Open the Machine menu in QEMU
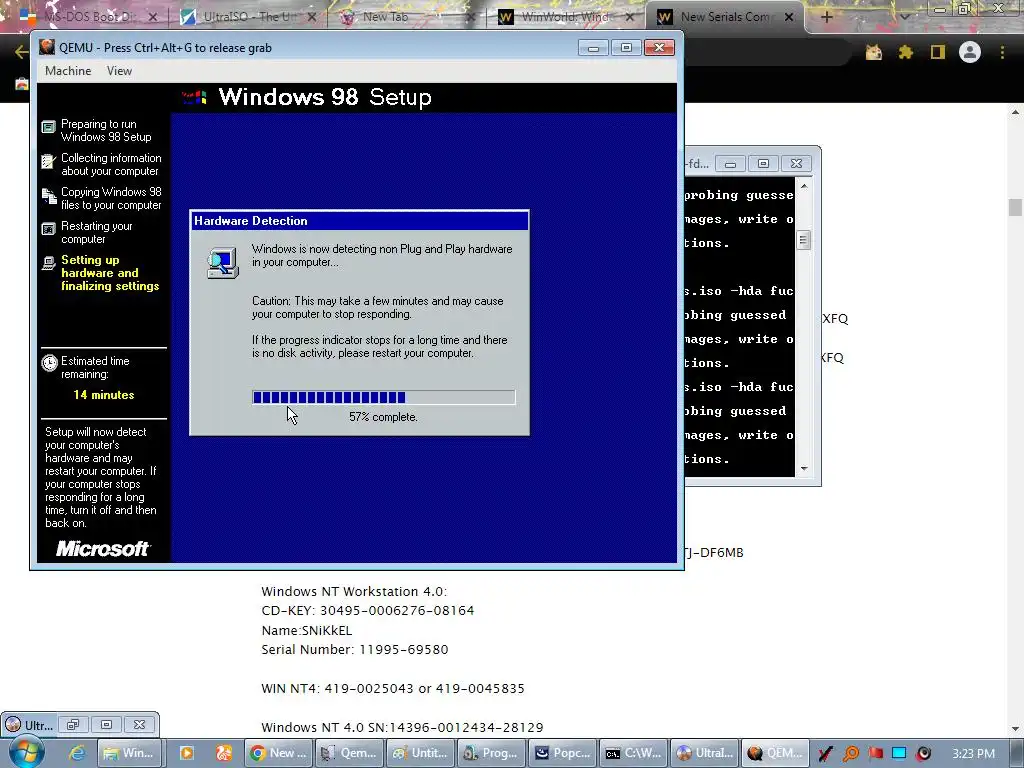1024x768 pixels. 68,71
